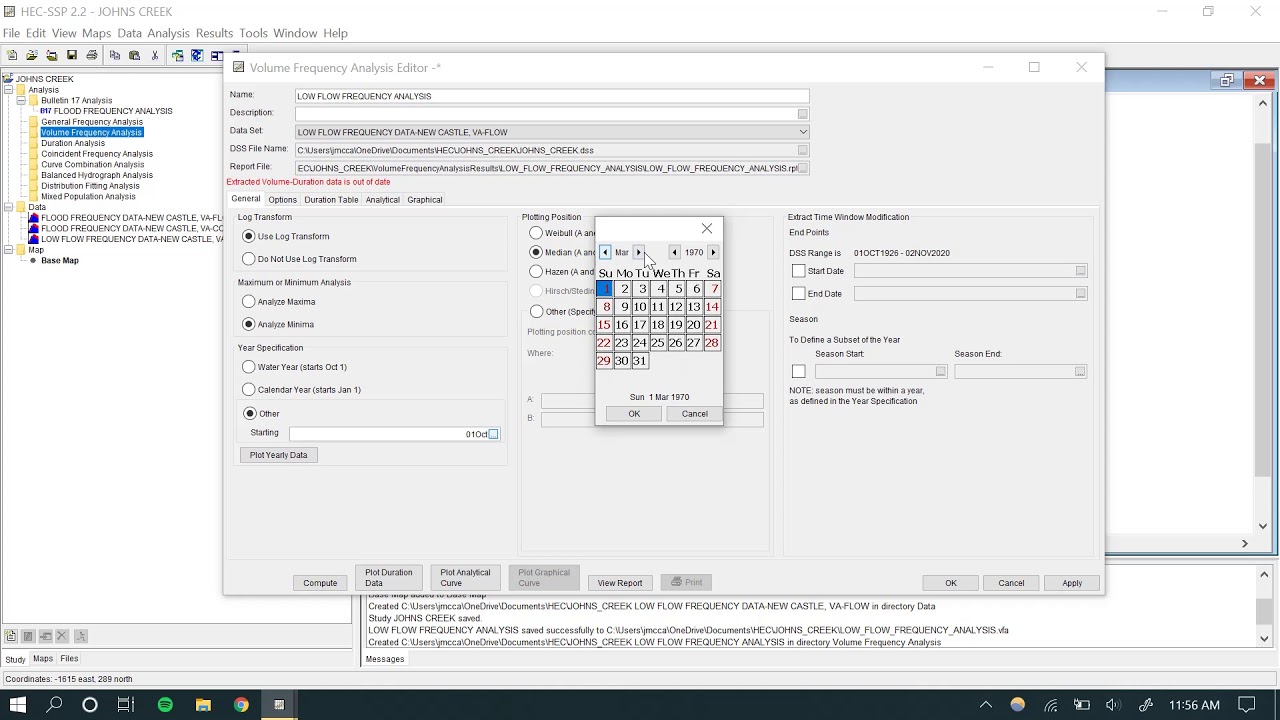Switch to the Options tab
Screen dimensions: 1280x720
point(282,200)
